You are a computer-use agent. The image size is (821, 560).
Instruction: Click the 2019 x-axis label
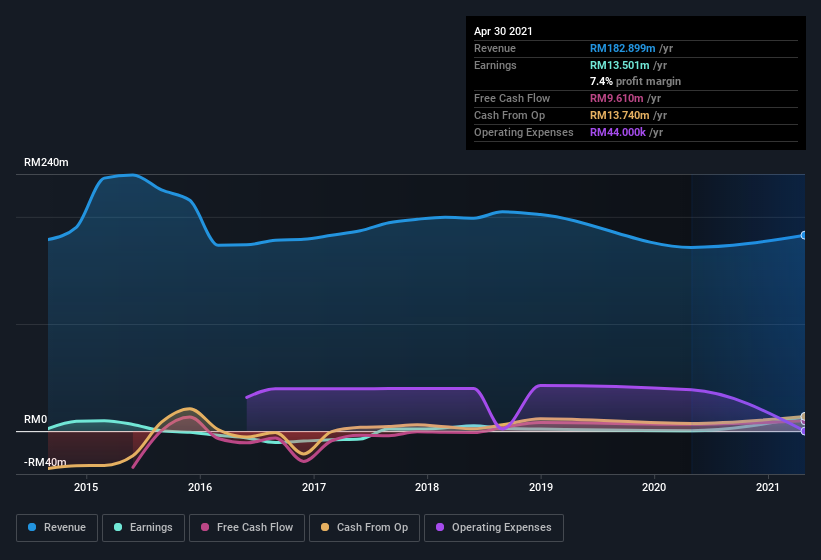(x=541, y=487)
